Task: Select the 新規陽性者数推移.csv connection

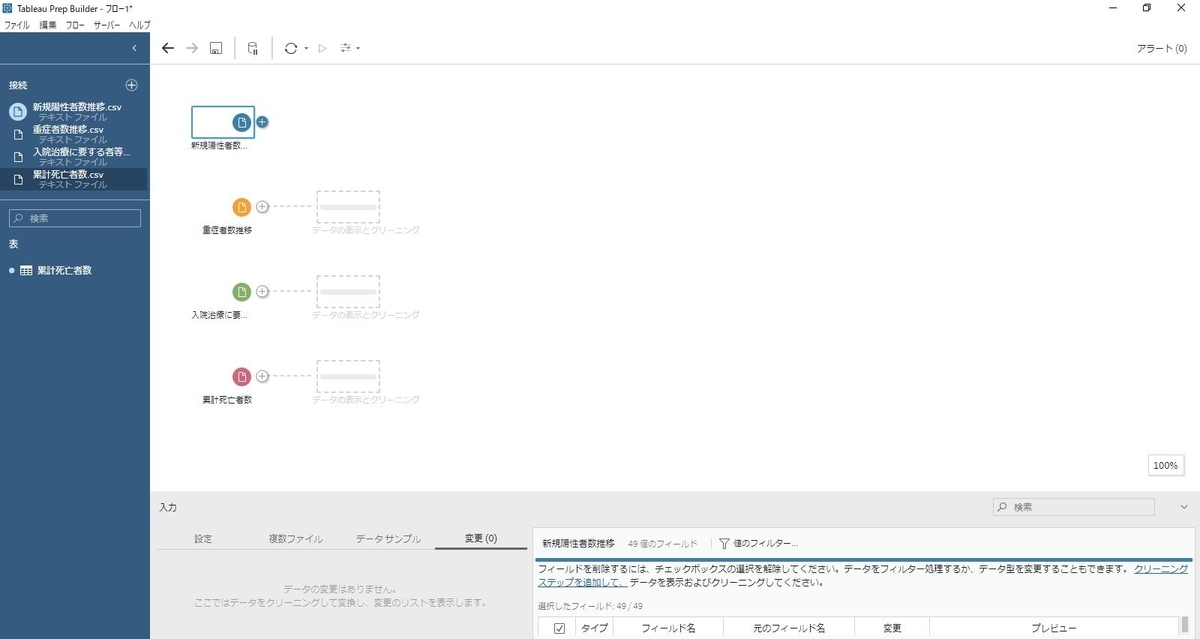Action: pos(75,111)
